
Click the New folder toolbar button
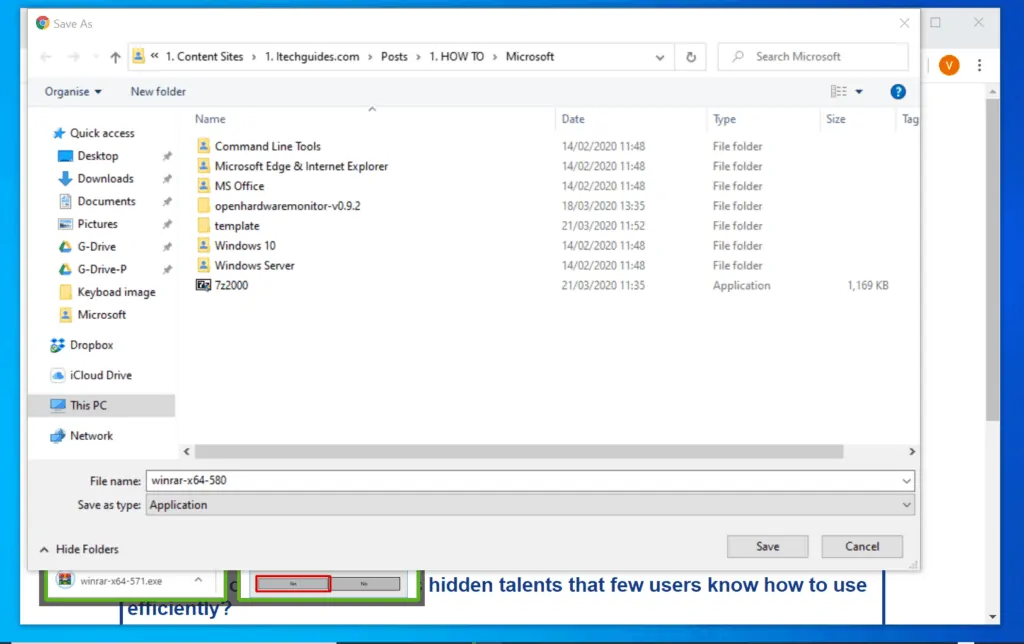158,91
